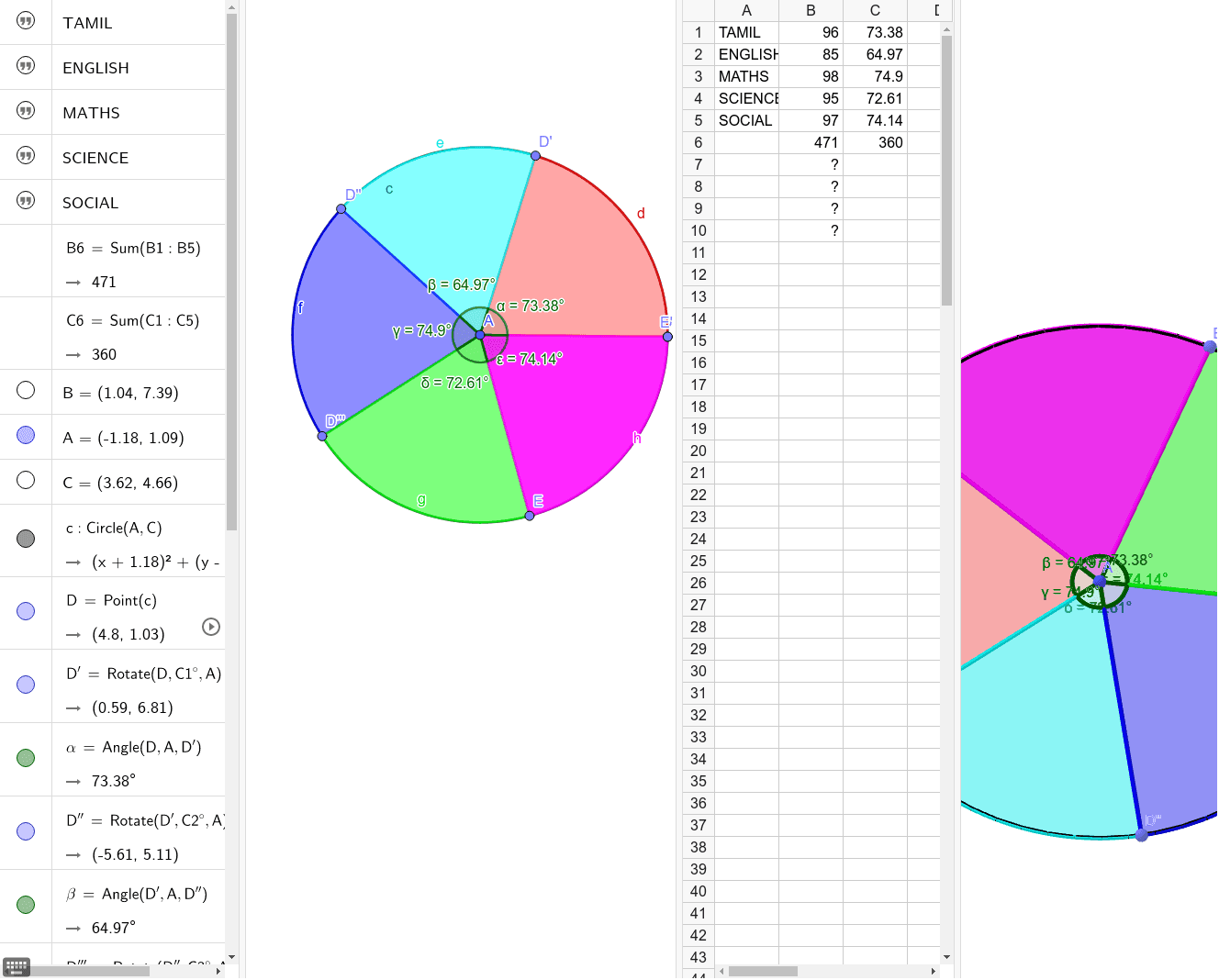Select column B header in spreadsheet
This screenshot has width=1219, height=980.
coord(811,10)
